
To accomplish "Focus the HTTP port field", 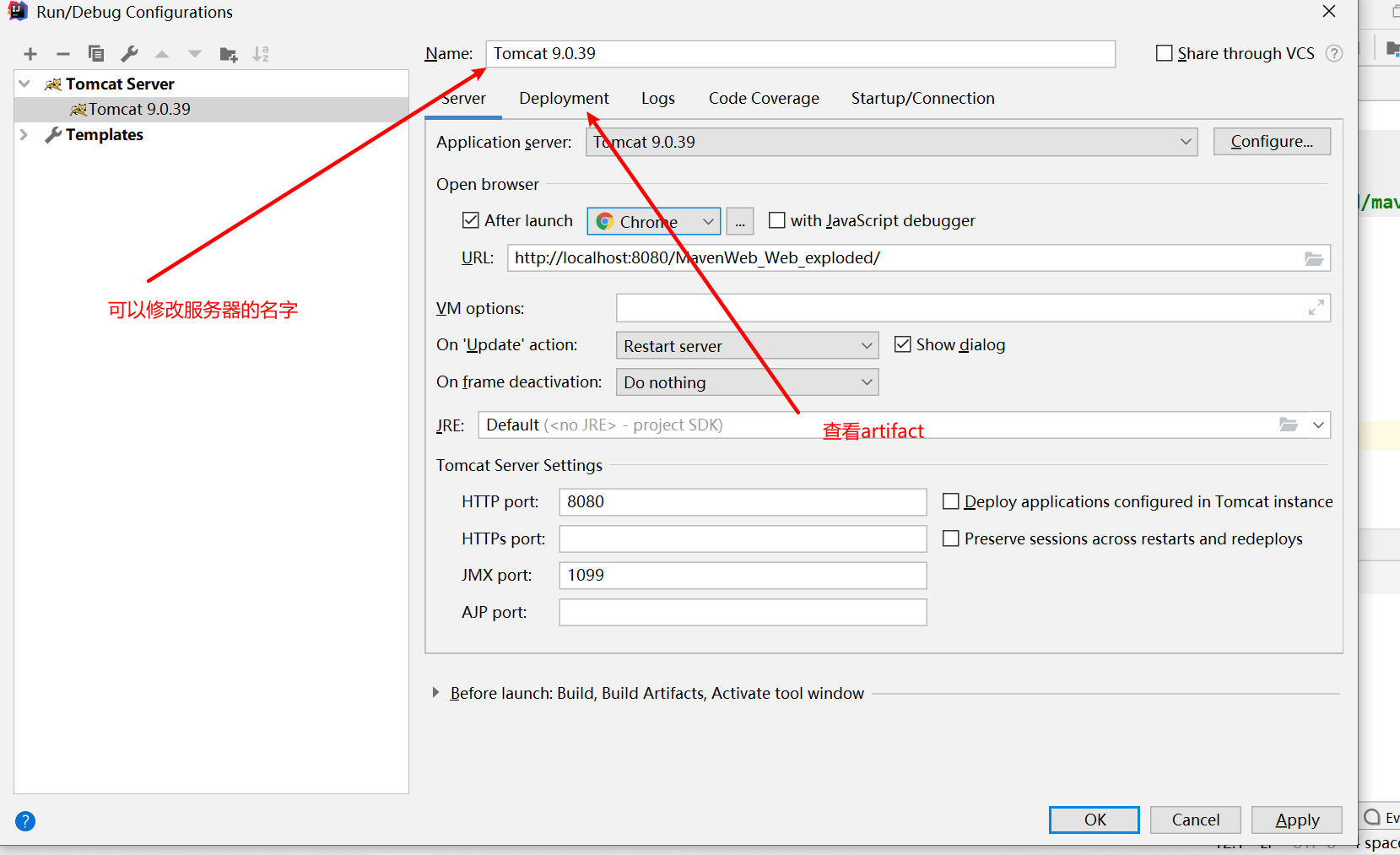I will point(743,501).
